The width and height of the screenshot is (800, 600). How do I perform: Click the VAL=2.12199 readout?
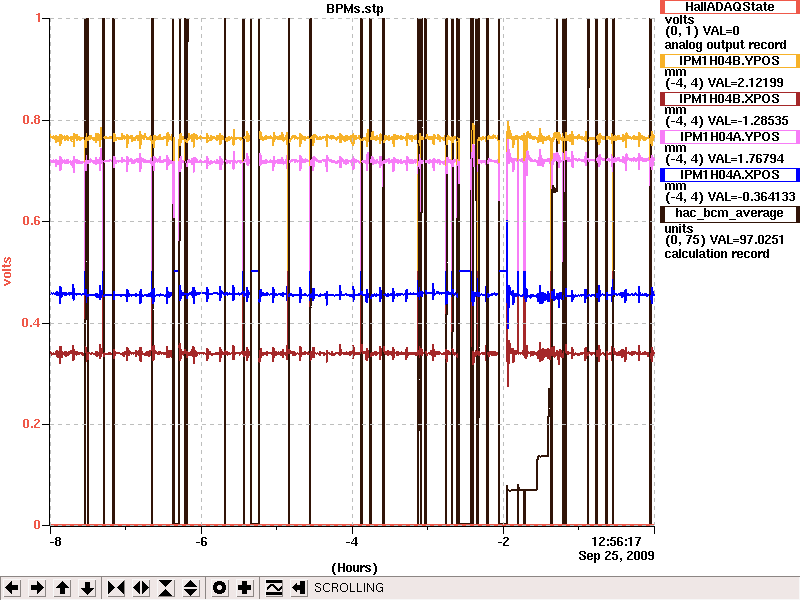pyautogui.click(x=745, y=83)
